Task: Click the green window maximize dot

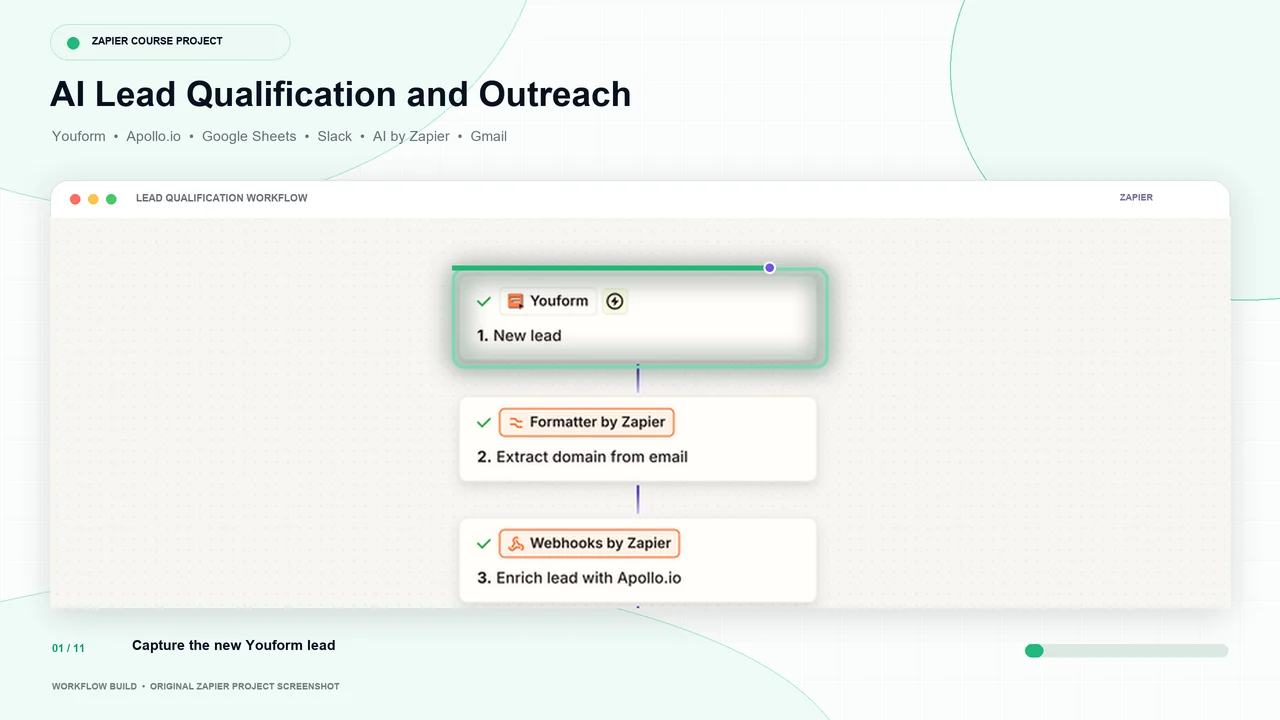Action: point(111,199)
